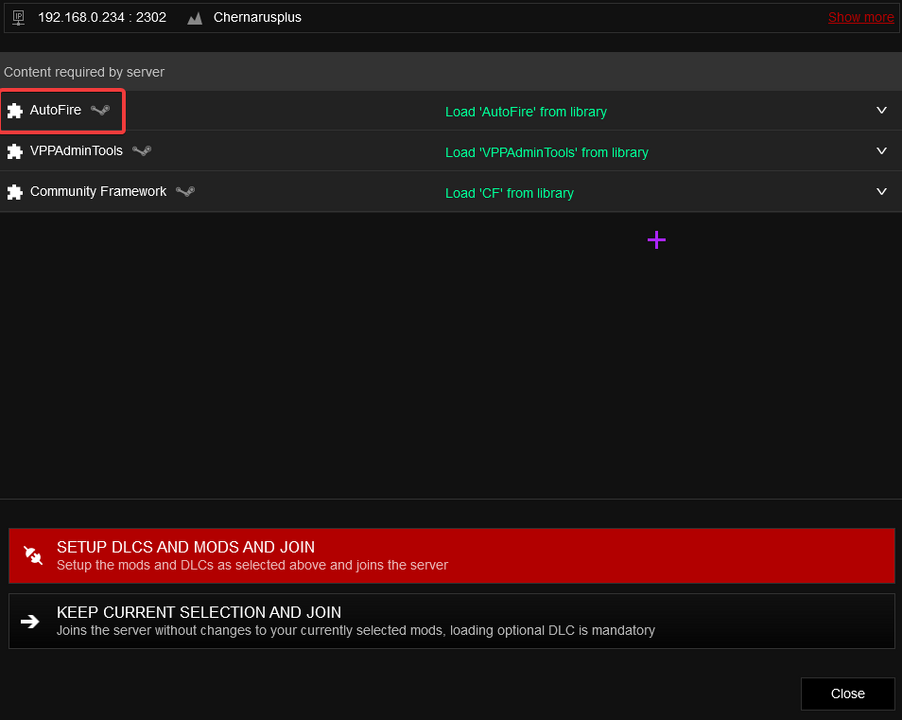
Task: Select Load 'VPPAdminTools' from library
Action: point(546,152)
